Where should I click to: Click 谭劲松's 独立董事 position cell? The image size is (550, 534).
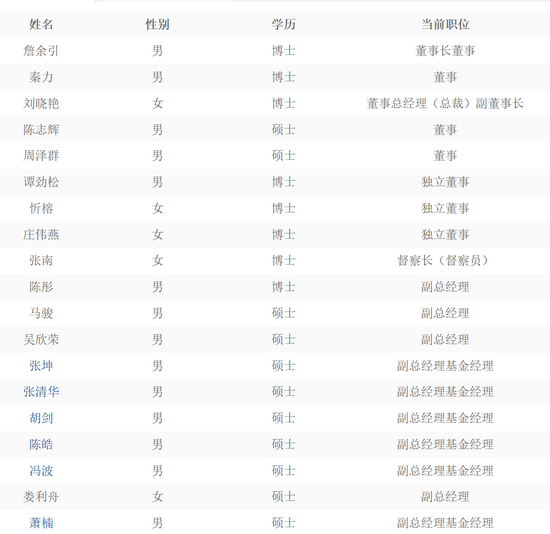(x=445, y=182)
